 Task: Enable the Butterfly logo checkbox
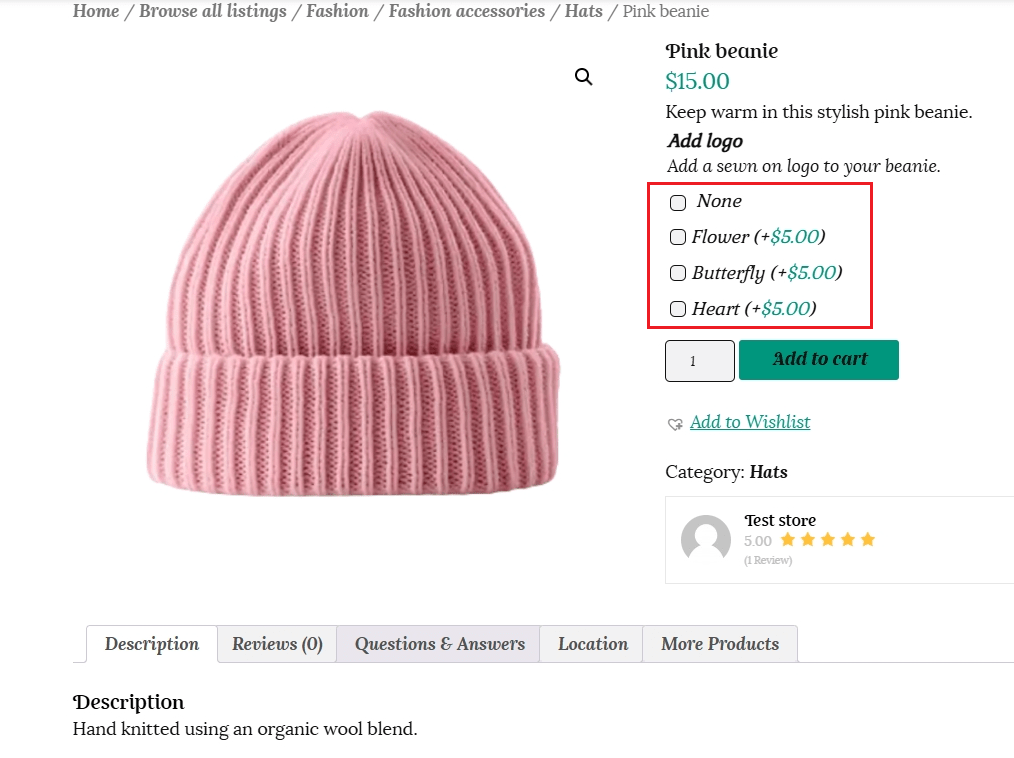point(678,273)
